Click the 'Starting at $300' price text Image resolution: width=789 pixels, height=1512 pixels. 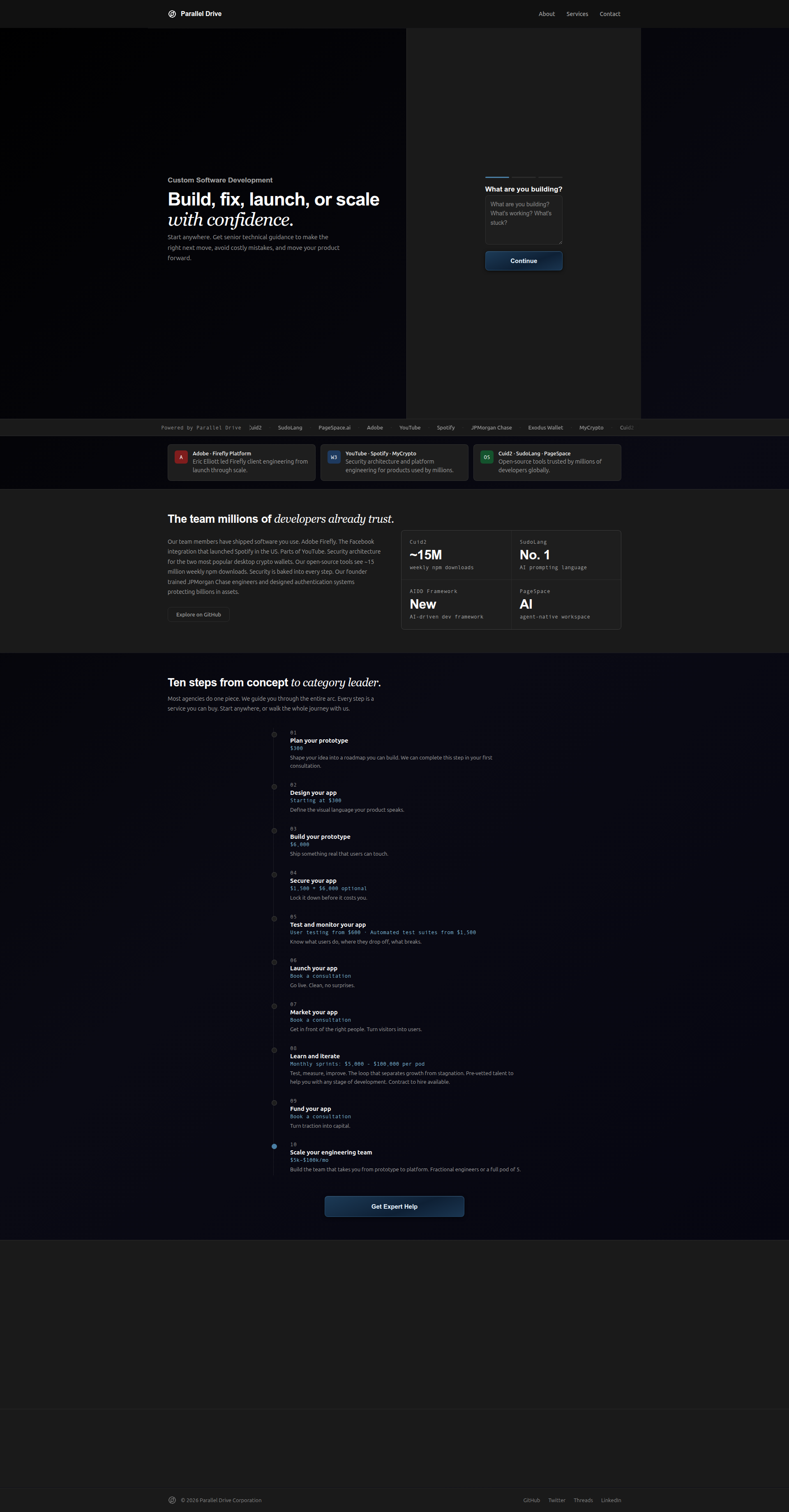point(315,801)
